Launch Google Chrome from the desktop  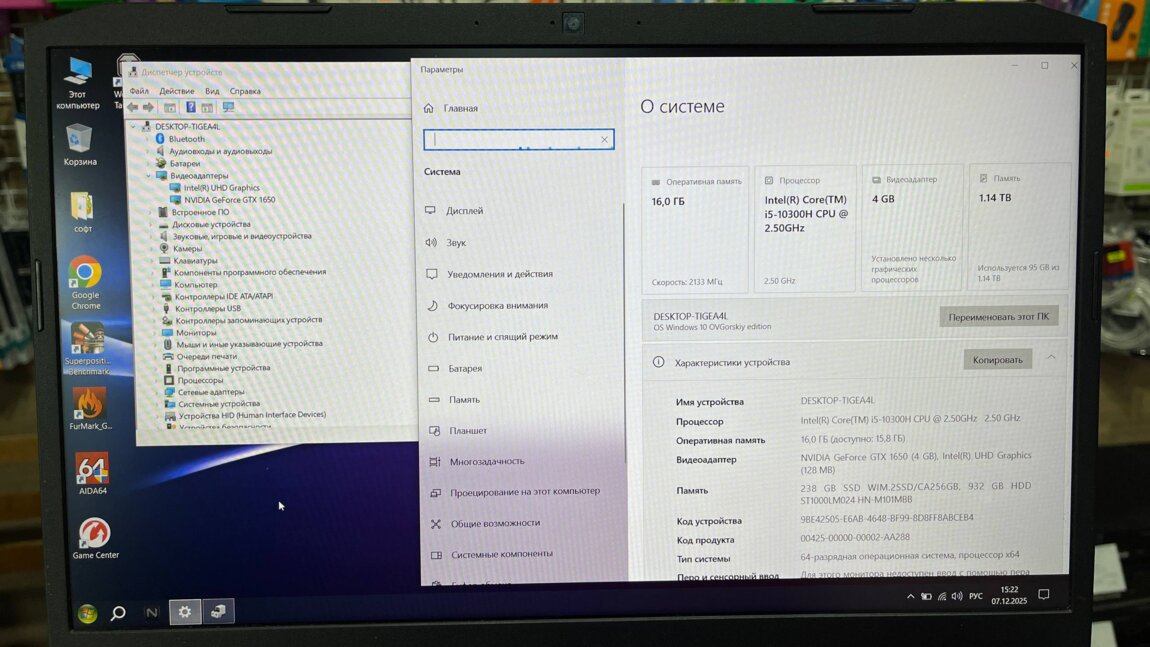[85, 273]
